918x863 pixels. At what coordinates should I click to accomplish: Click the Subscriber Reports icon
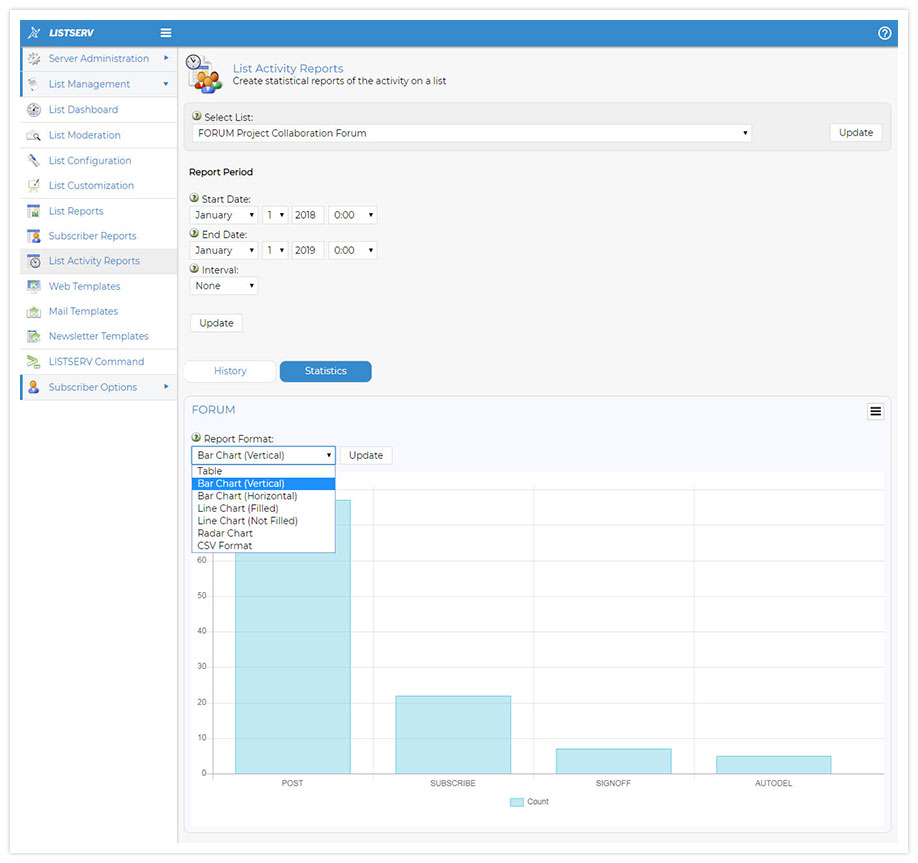[34, 236]
